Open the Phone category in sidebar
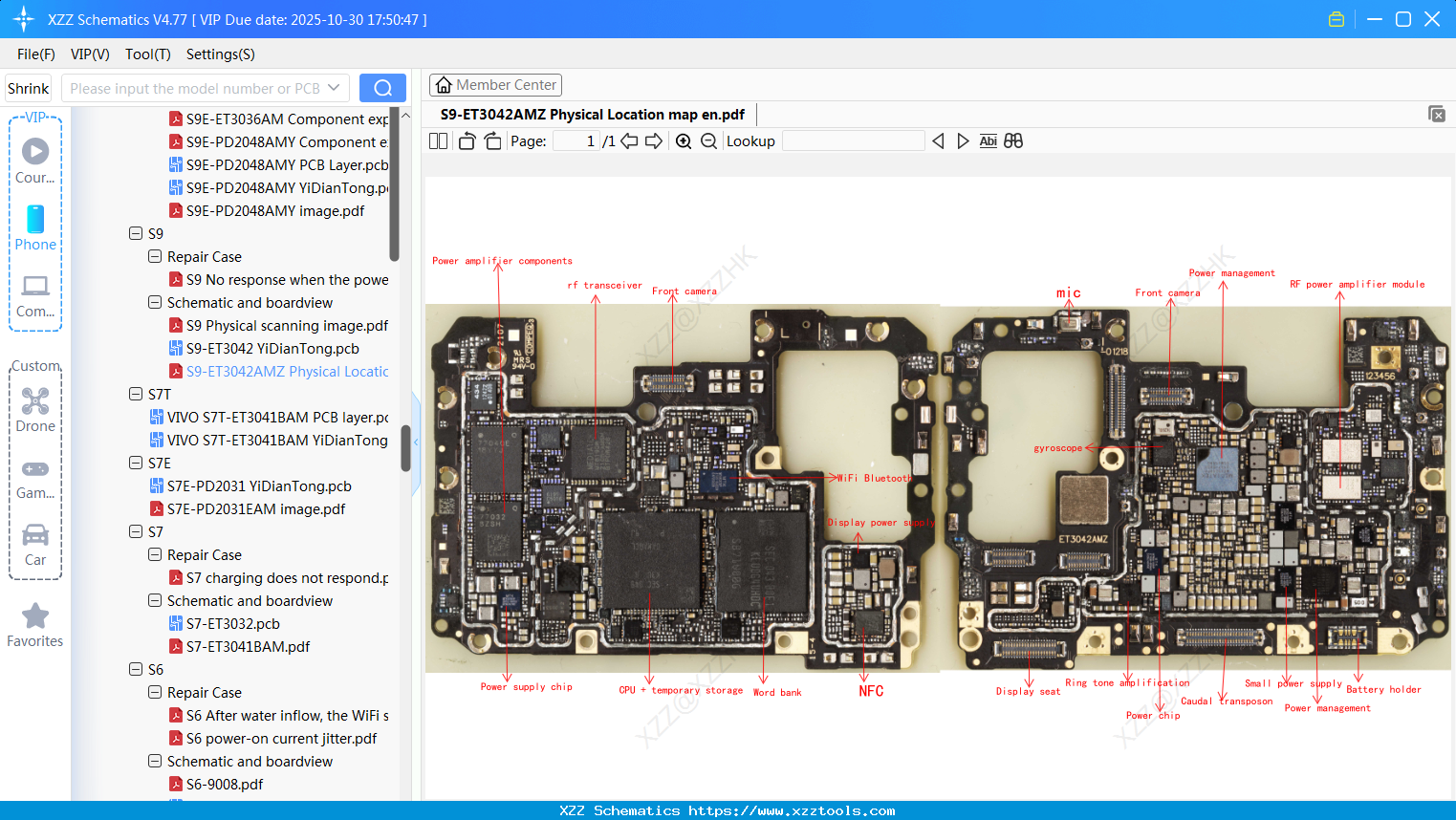 pos(35,228)
